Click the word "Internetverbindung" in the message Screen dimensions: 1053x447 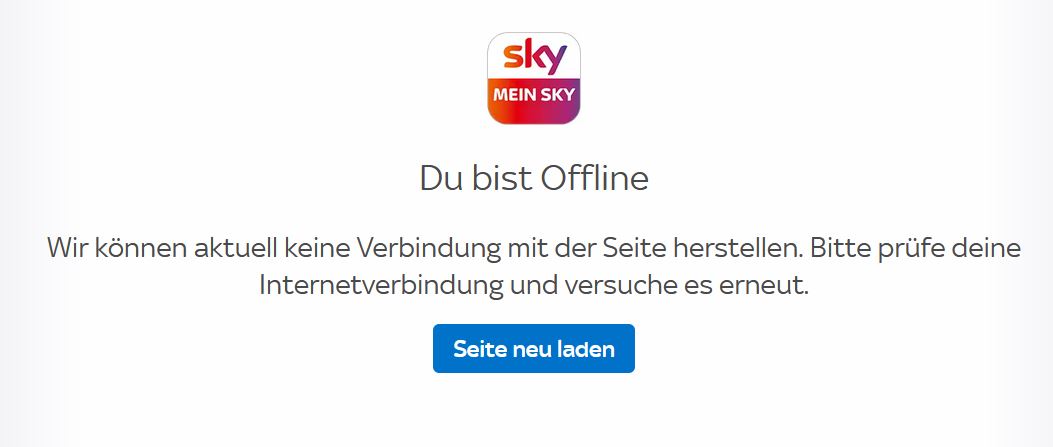click(x=381, y=286)
